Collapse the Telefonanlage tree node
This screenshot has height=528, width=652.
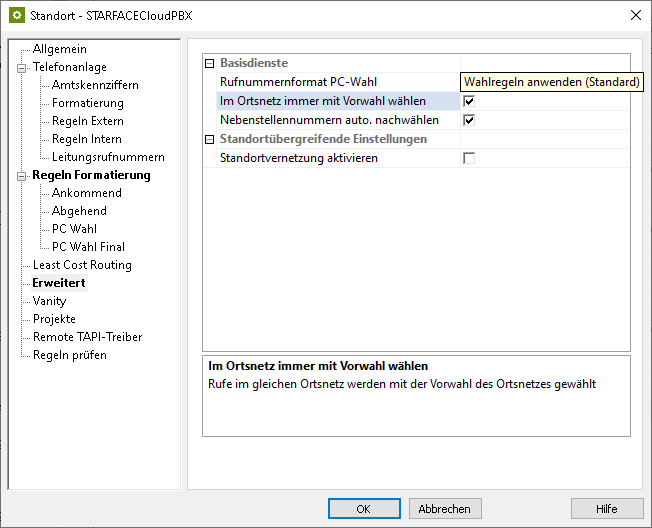[x=21, y=68]
